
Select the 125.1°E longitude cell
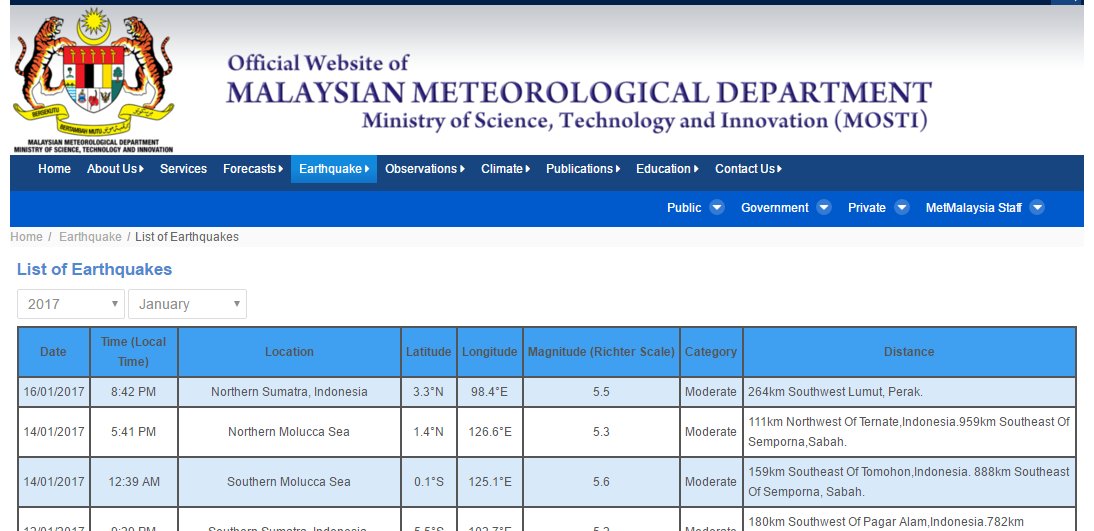(x=490, y=482)
